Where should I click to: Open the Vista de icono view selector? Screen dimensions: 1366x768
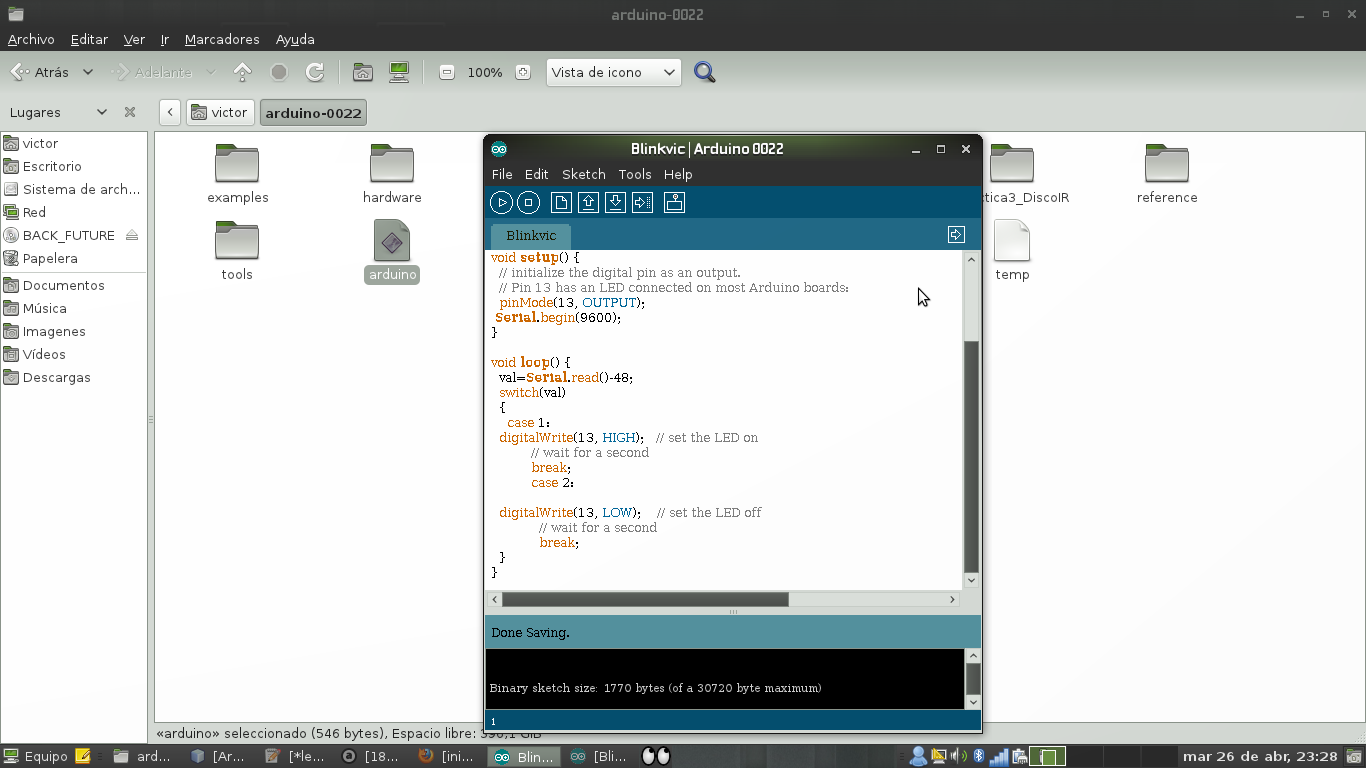(x=613, y=72)
